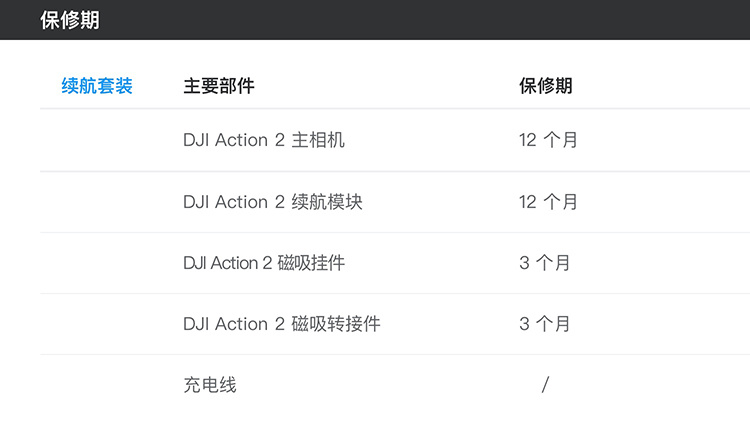The image size is (750, 438).
Task: Choose the DJI Action 2 磁吸转接件 entry
Action: (282, 324)
